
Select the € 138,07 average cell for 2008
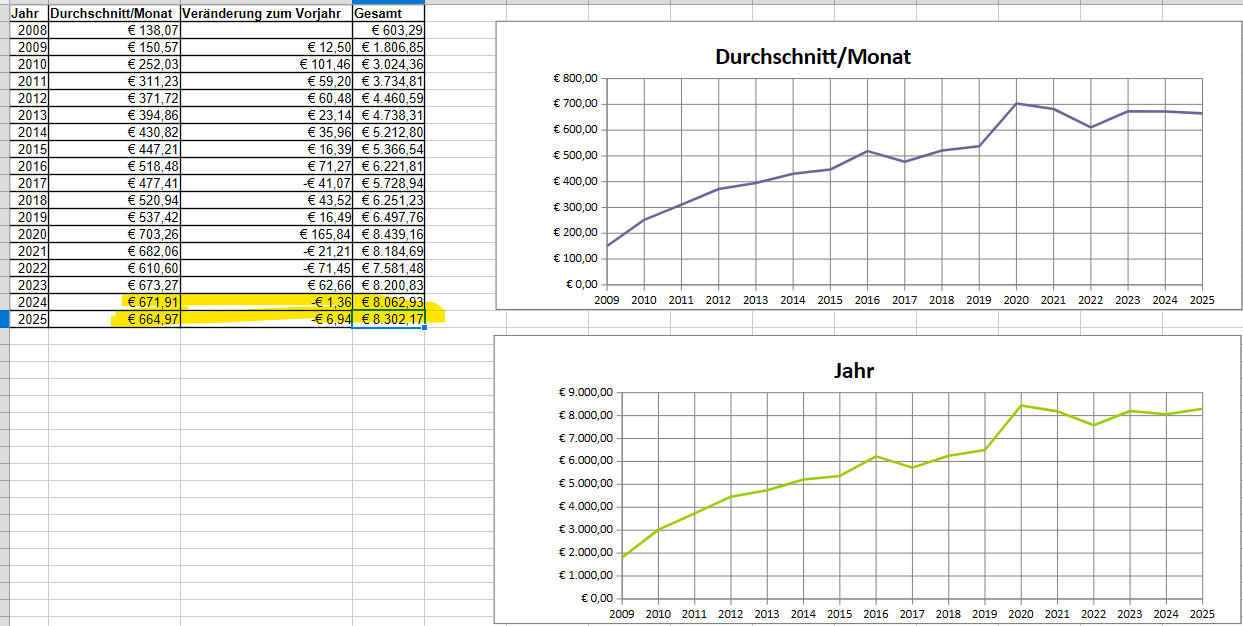[113, 30]
